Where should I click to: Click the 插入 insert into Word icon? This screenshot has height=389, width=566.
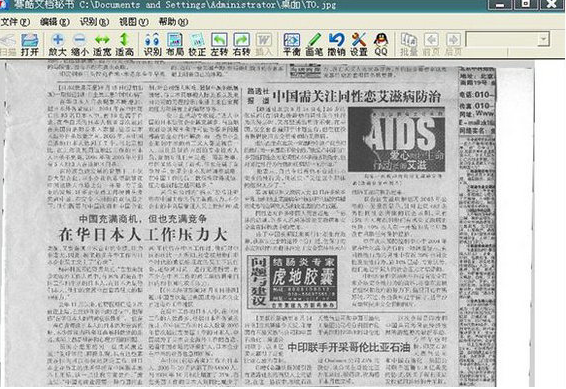tap(264, 45)
